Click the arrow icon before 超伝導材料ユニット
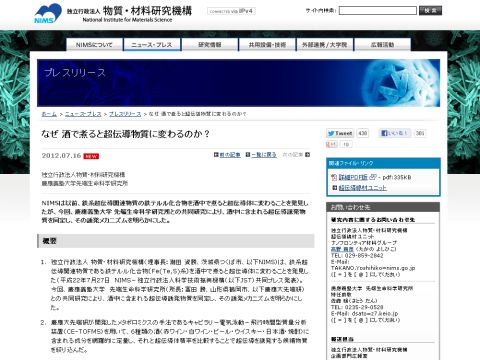480x360 pixels. pos(335,188)
